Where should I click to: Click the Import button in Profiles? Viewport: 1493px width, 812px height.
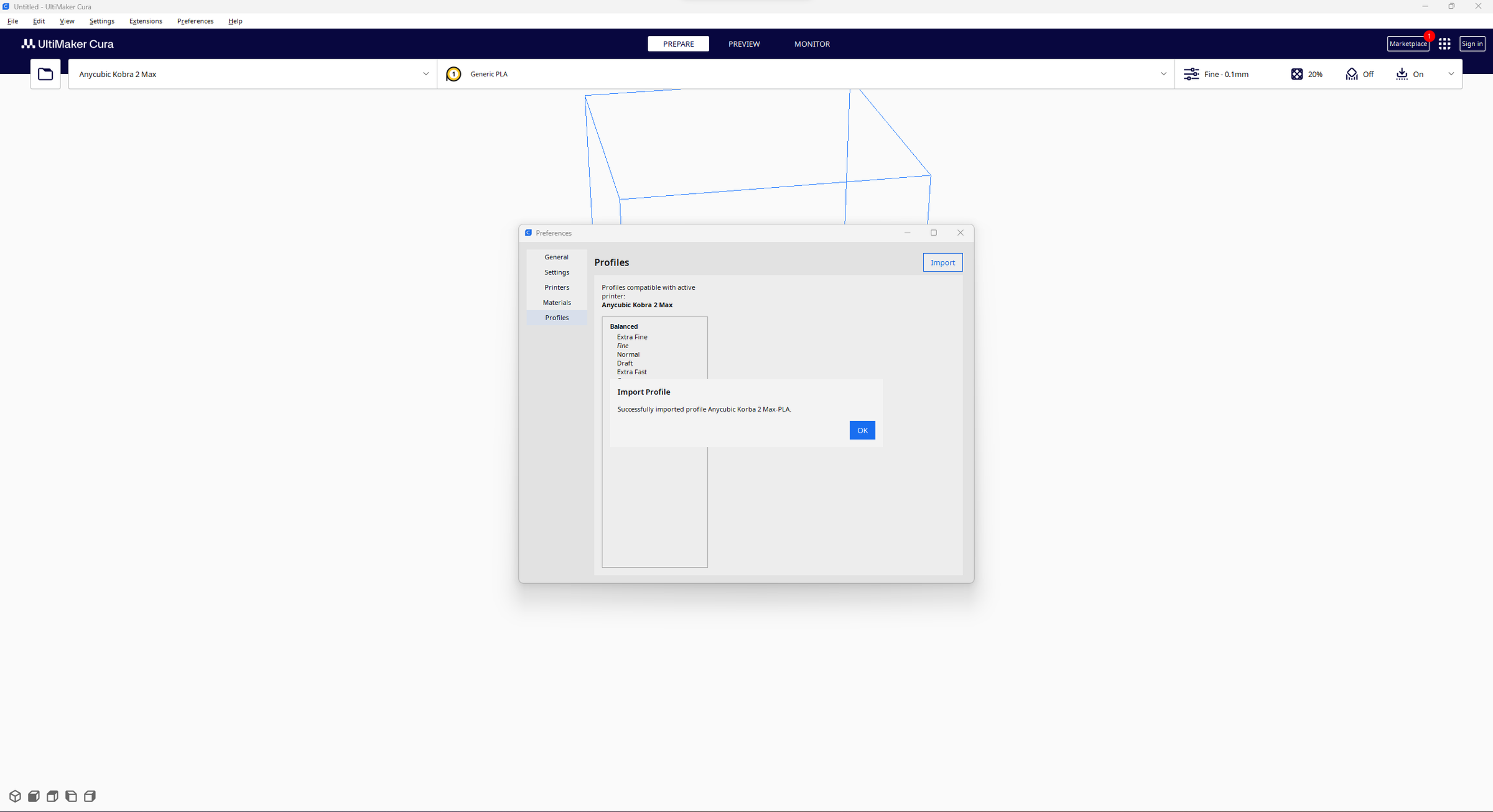(x=942, y=262)
